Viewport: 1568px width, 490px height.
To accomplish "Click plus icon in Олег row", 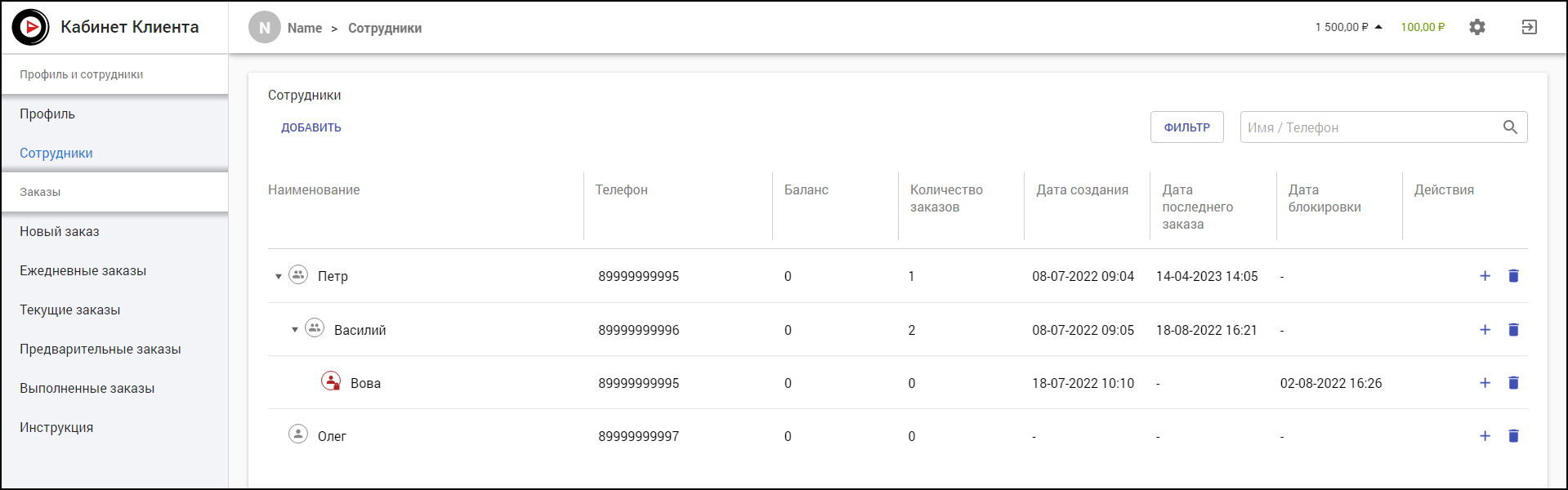I will pos(1485,436).
